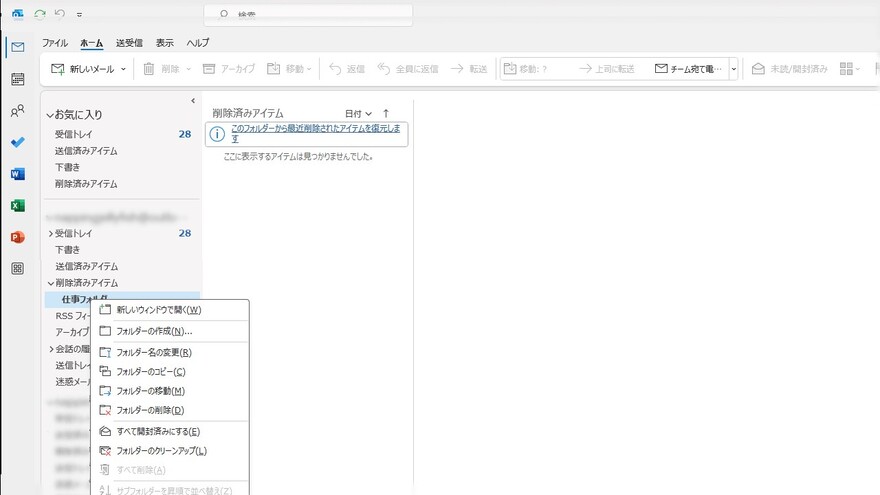Open the 削除 dropdown arrow
The width and height of the screenshot is (880, 495).
189,69
